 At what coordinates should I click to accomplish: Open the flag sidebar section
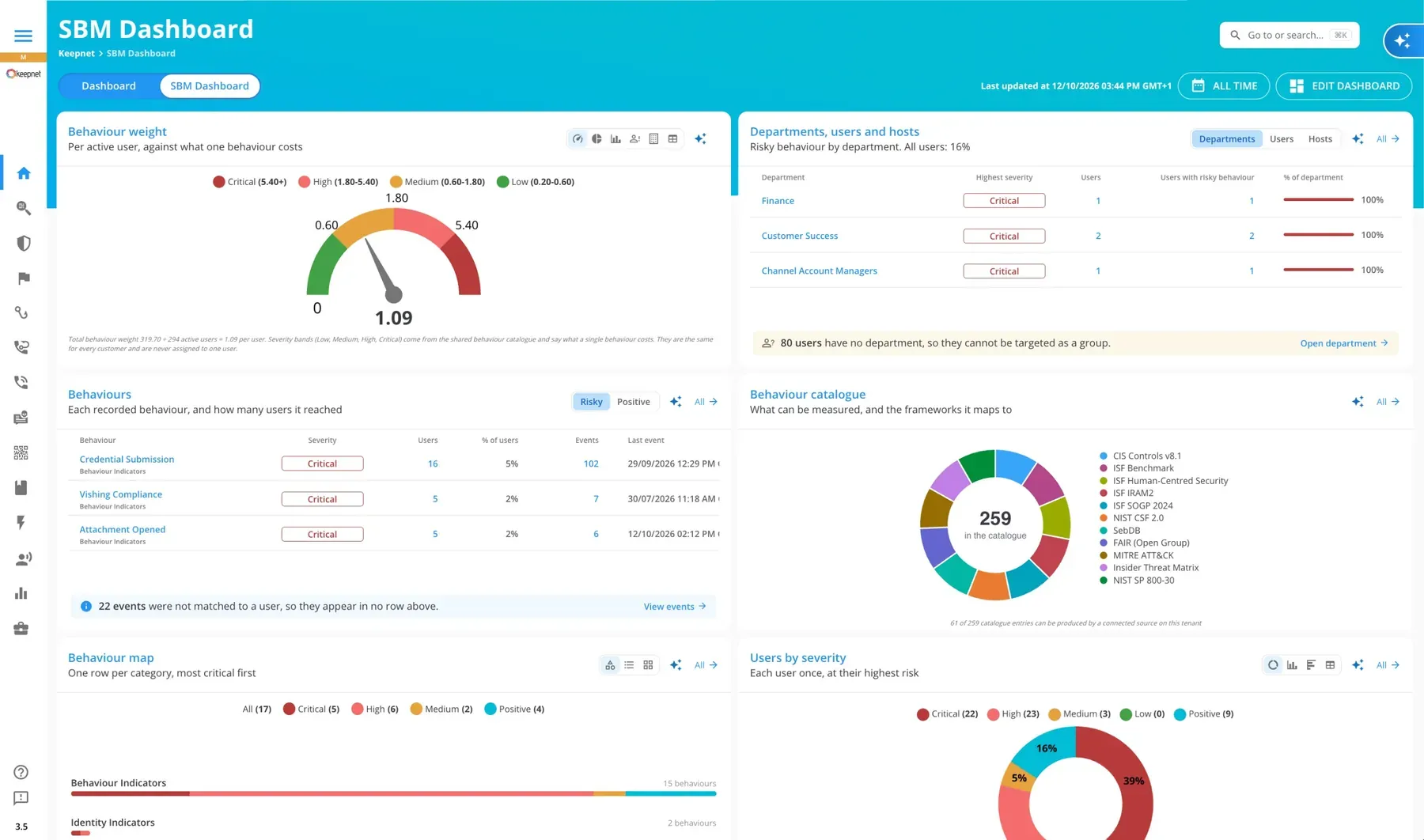23,278
